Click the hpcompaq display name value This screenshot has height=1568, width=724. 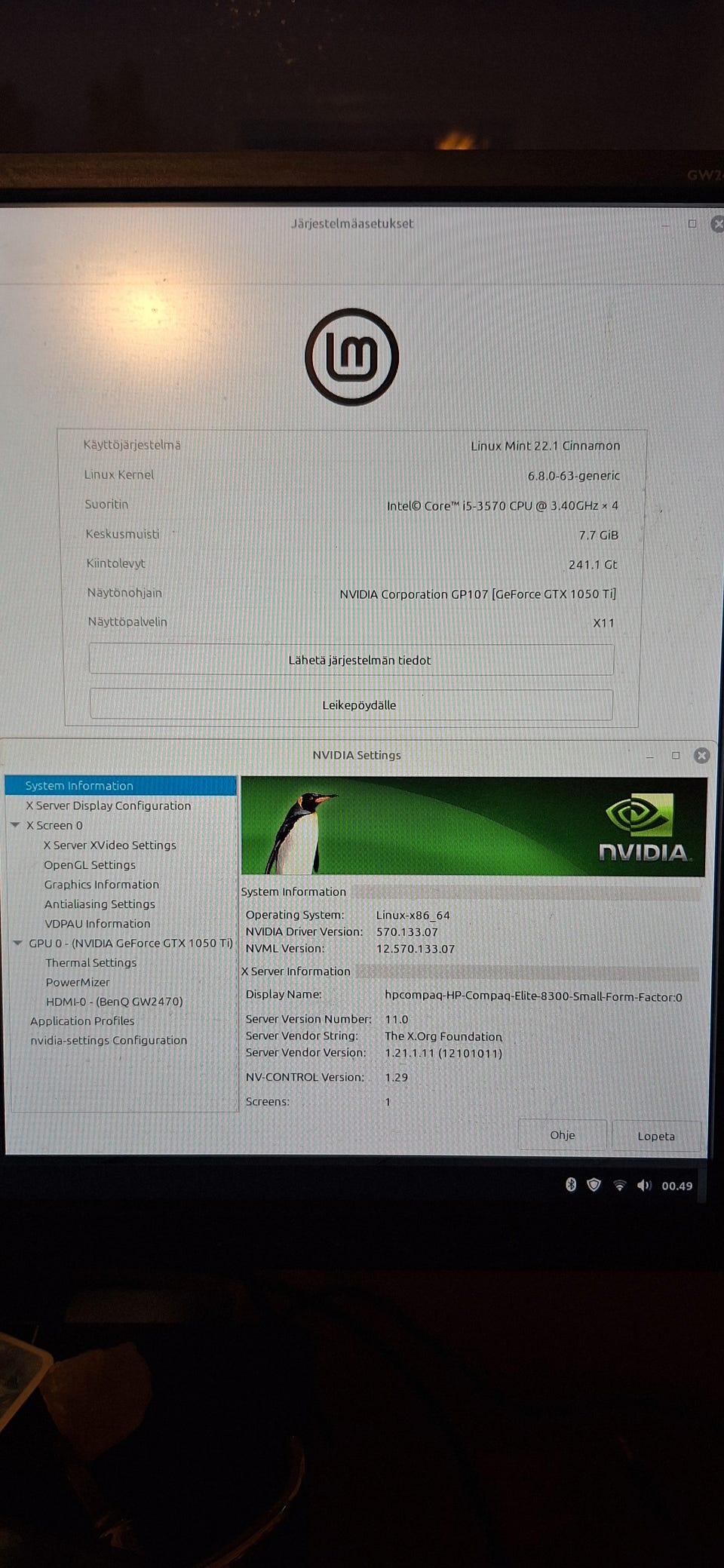coord(533,996)
